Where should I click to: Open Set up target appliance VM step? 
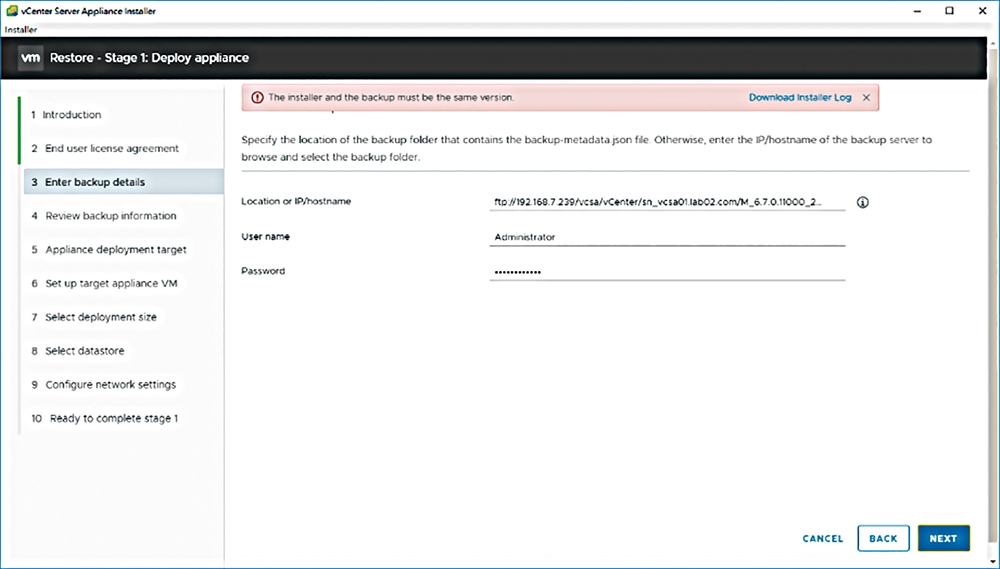105,283
